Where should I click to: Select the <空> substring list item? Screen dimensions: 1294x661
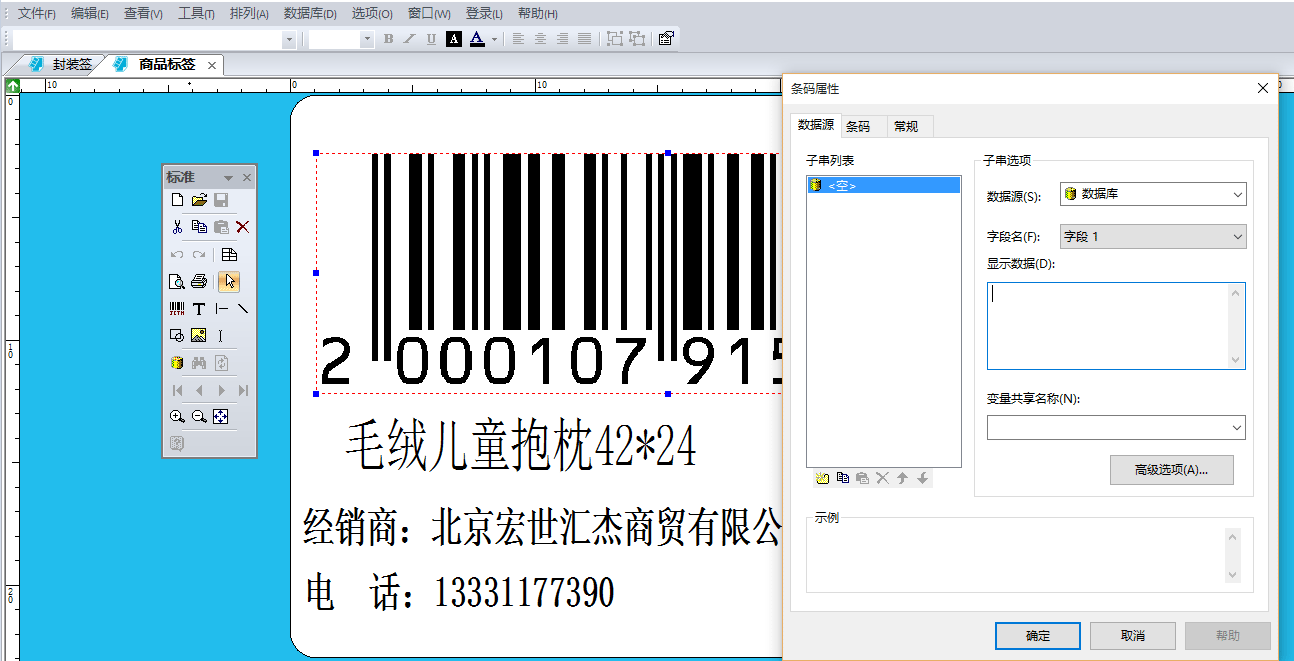883,185
